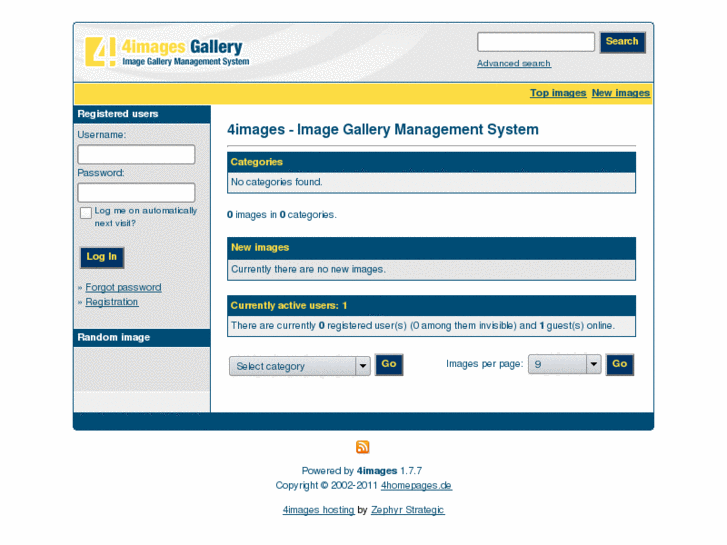Image resolution: width=727 pixels, height=545 pixels.
Task: Go to New images in yellow bar
Action: pyautogui.click(x=620, y=93)
